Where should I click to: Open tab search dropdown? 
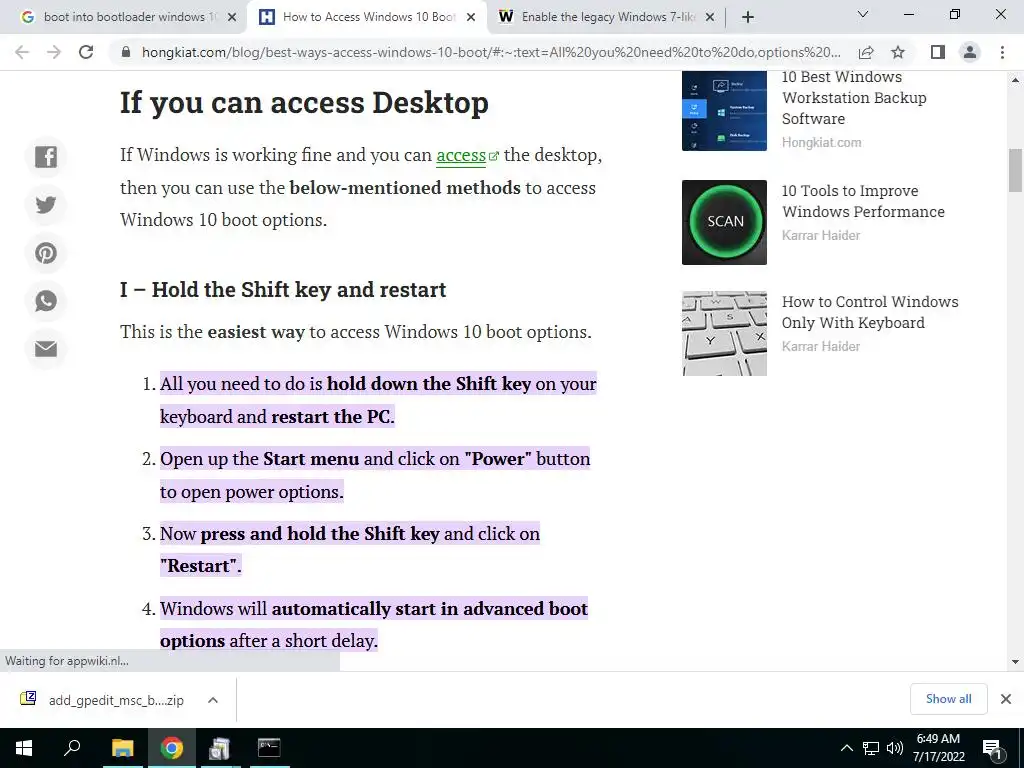862,14
